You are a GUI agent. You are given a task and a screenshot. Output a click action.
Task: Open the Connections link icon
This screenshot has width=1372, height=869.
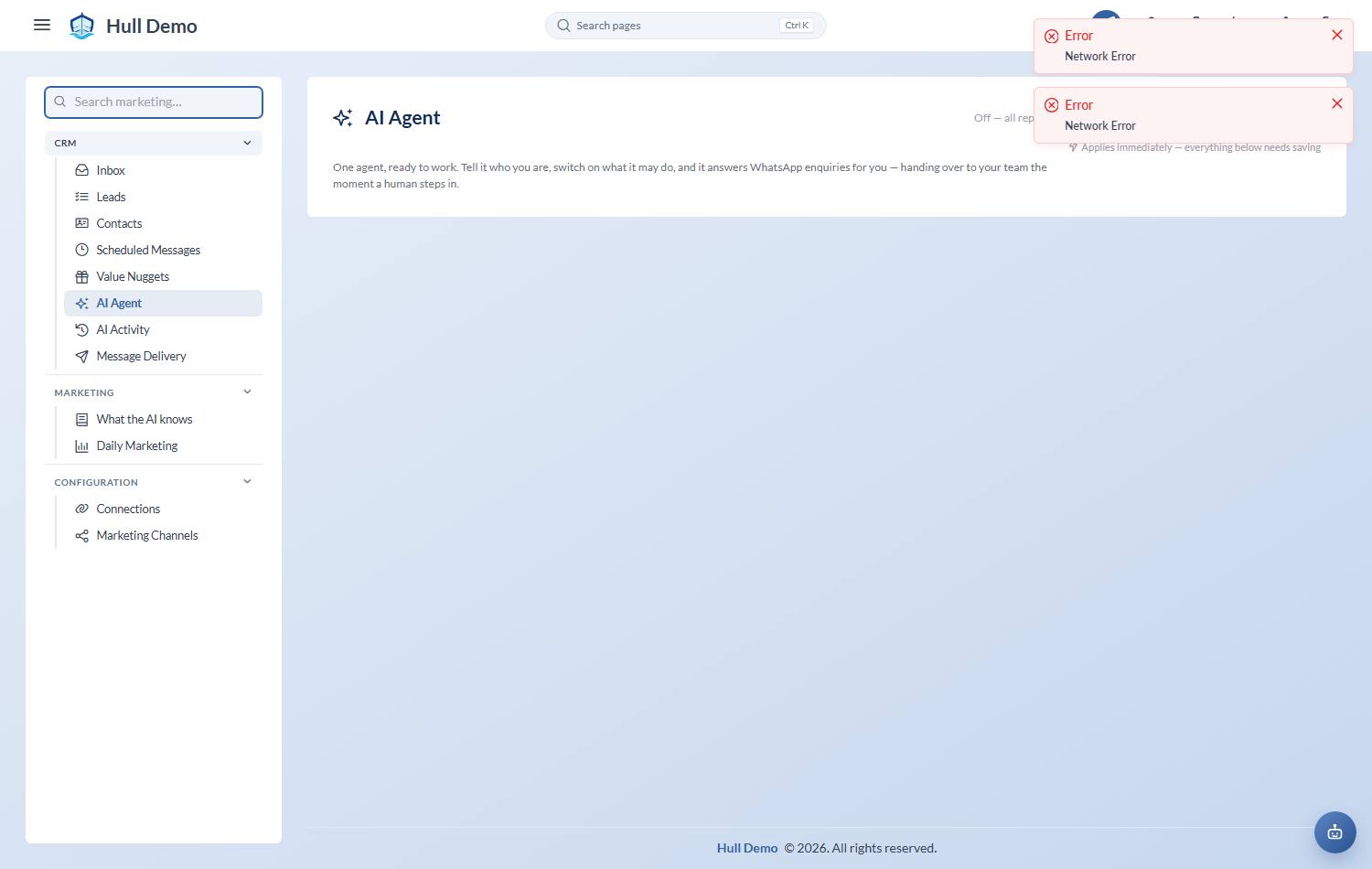coord(81,509)
